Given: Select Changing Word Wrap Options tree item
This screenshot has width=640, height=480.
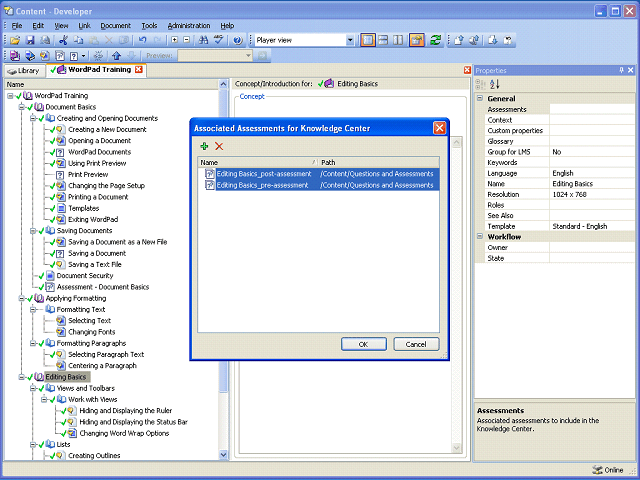Looking at the screenshot, I should (x=124, y=433).
